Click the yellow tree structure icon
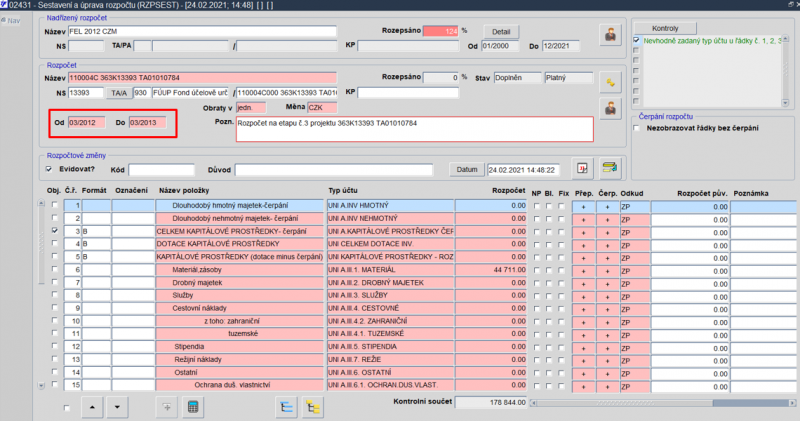The height and width of the screenshot is (421, 800). click(312, 407)
